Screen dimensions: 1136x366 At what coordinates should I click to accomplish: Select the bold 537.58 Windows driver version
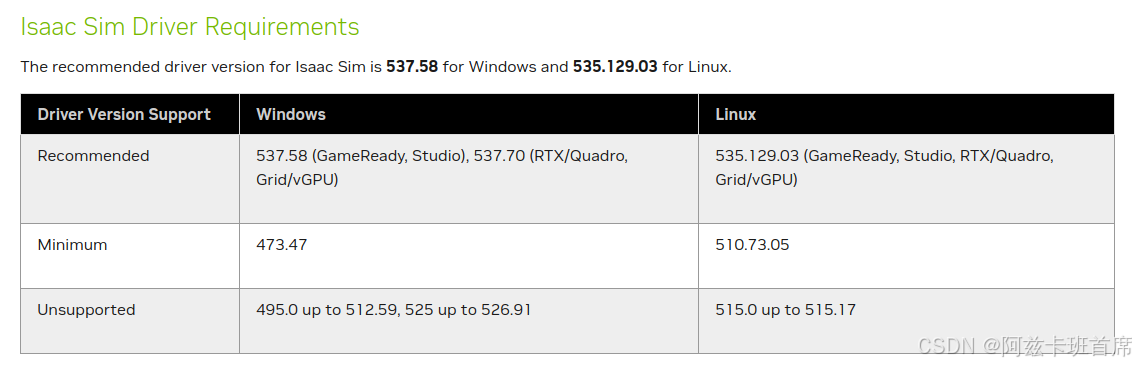coord(412,67)
